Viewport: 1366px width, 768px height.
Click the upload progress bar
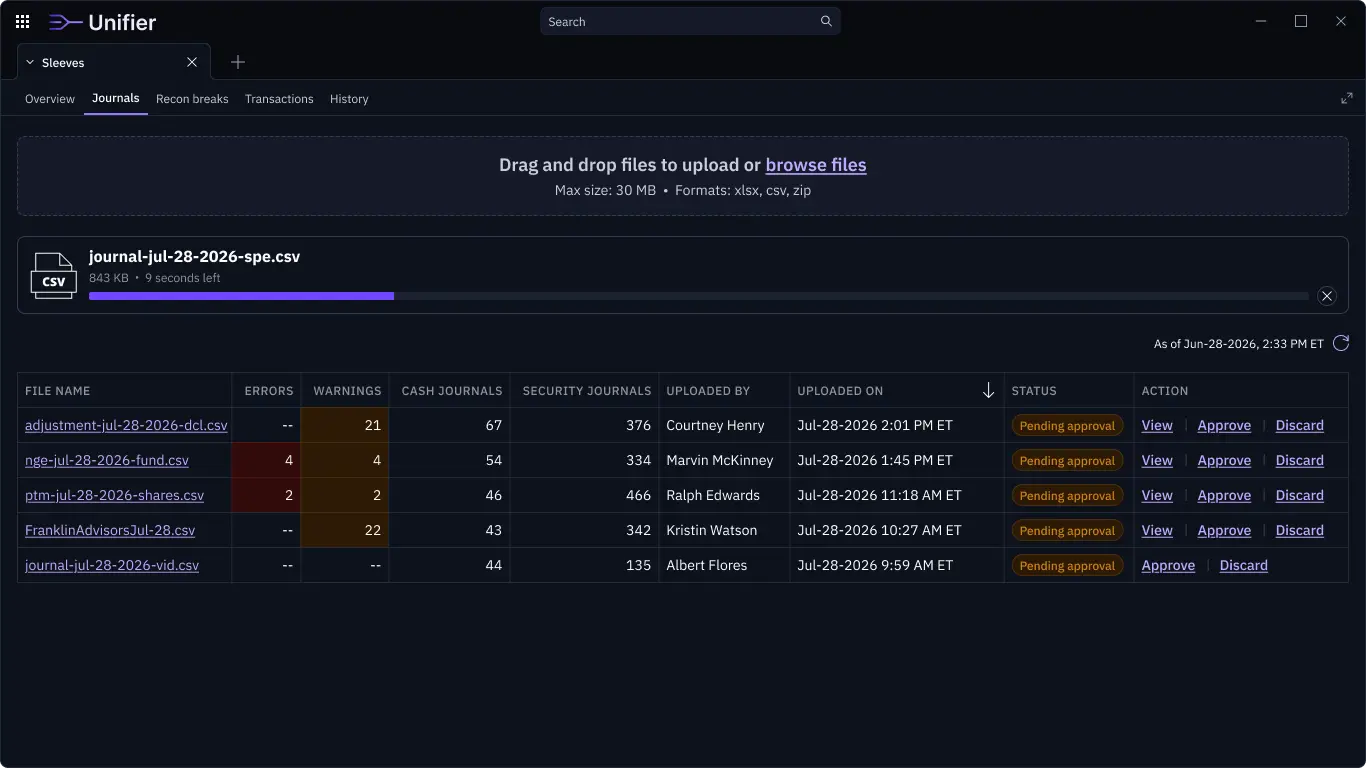click(699, 296)
